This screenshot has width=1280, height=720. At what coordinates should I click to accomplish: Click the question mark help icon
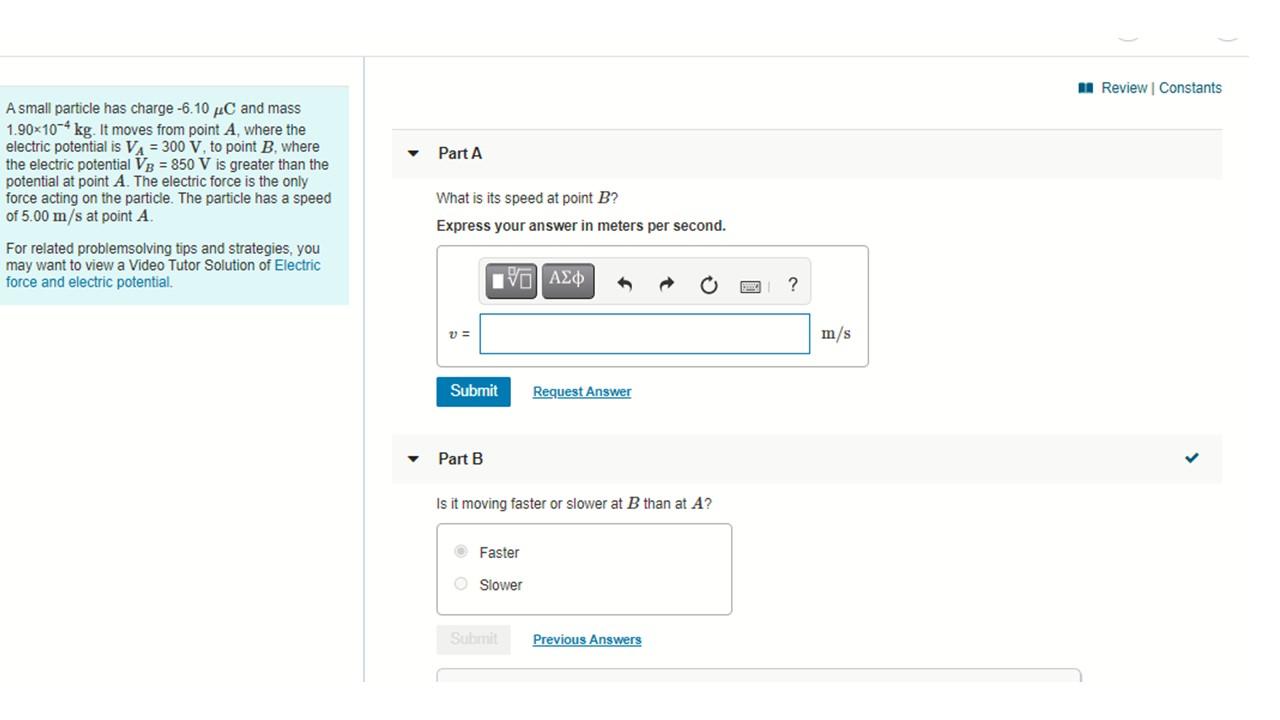point(793,284)
